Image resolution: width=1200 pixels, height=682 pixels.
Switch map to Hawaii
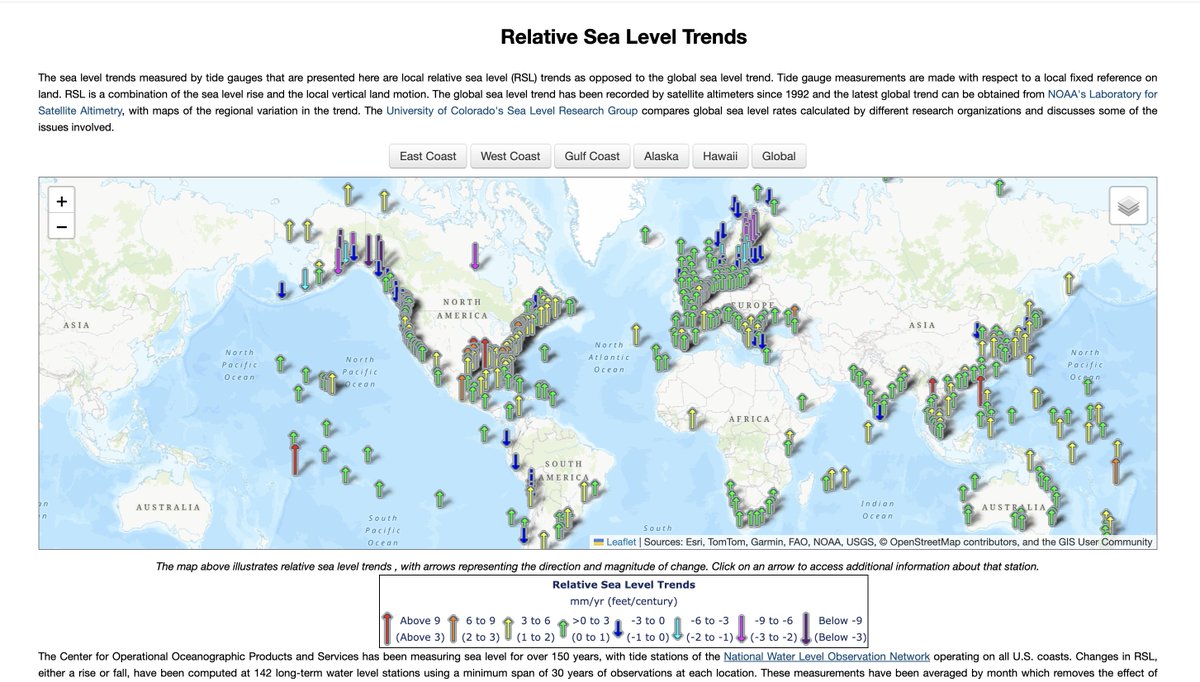719,156
